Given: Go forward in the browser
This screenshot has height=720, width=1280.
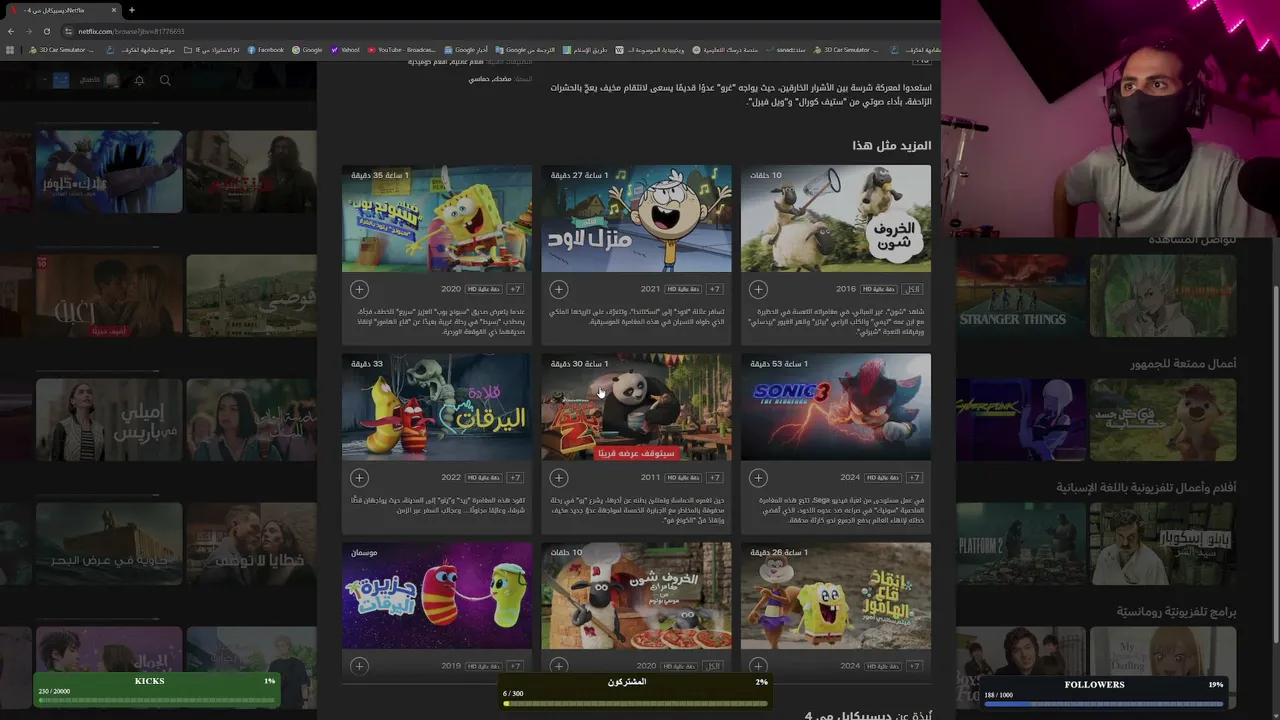Looking at the screenshot, I should 28,31.
